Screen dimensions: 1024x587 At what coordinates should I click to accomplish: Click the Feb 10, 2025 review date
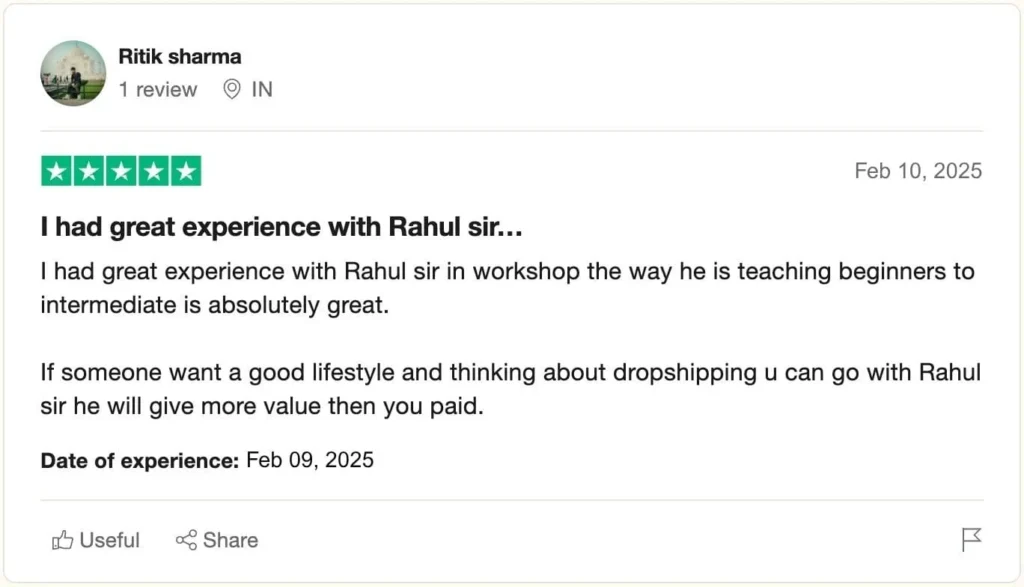click(x=918, y=171)
